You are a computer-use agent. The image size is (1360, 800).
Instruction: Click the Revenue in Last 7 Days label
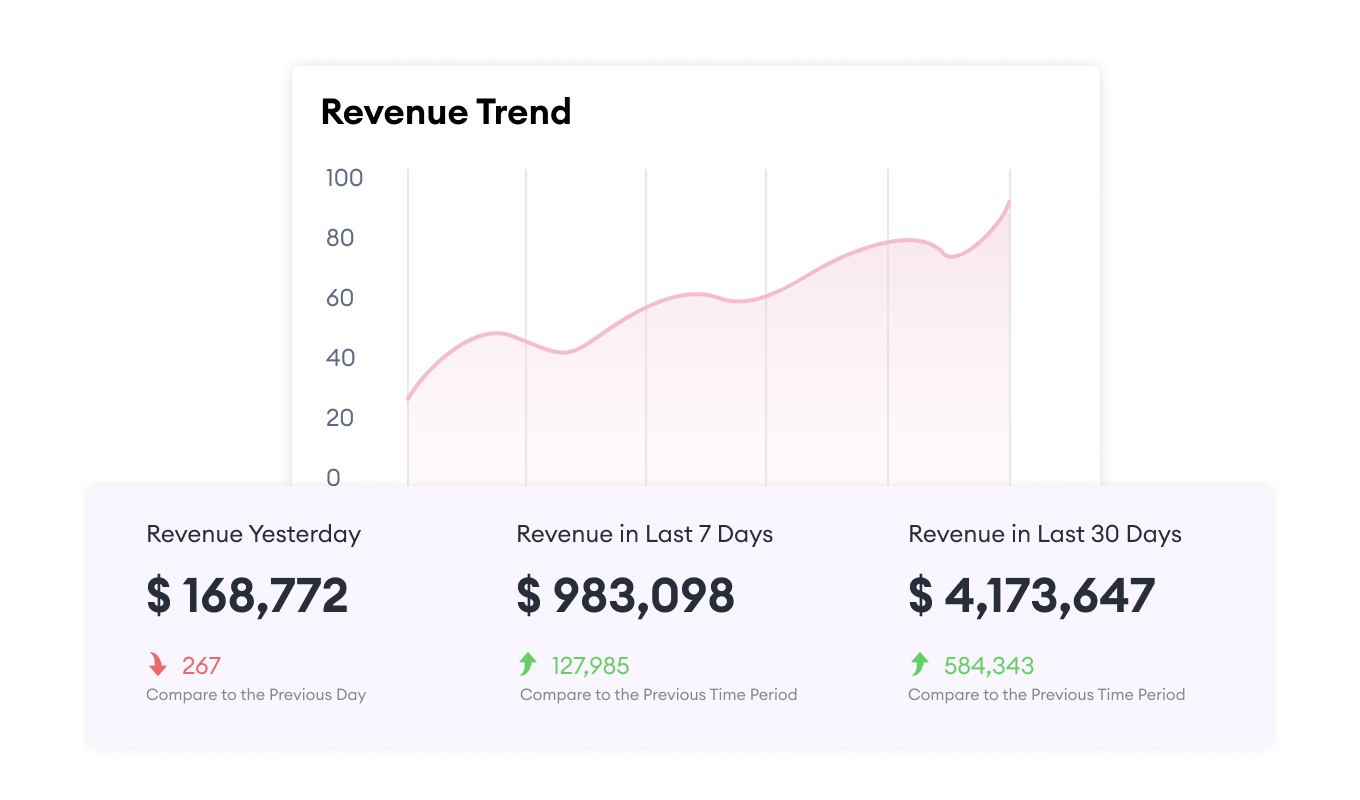[644, 534]
